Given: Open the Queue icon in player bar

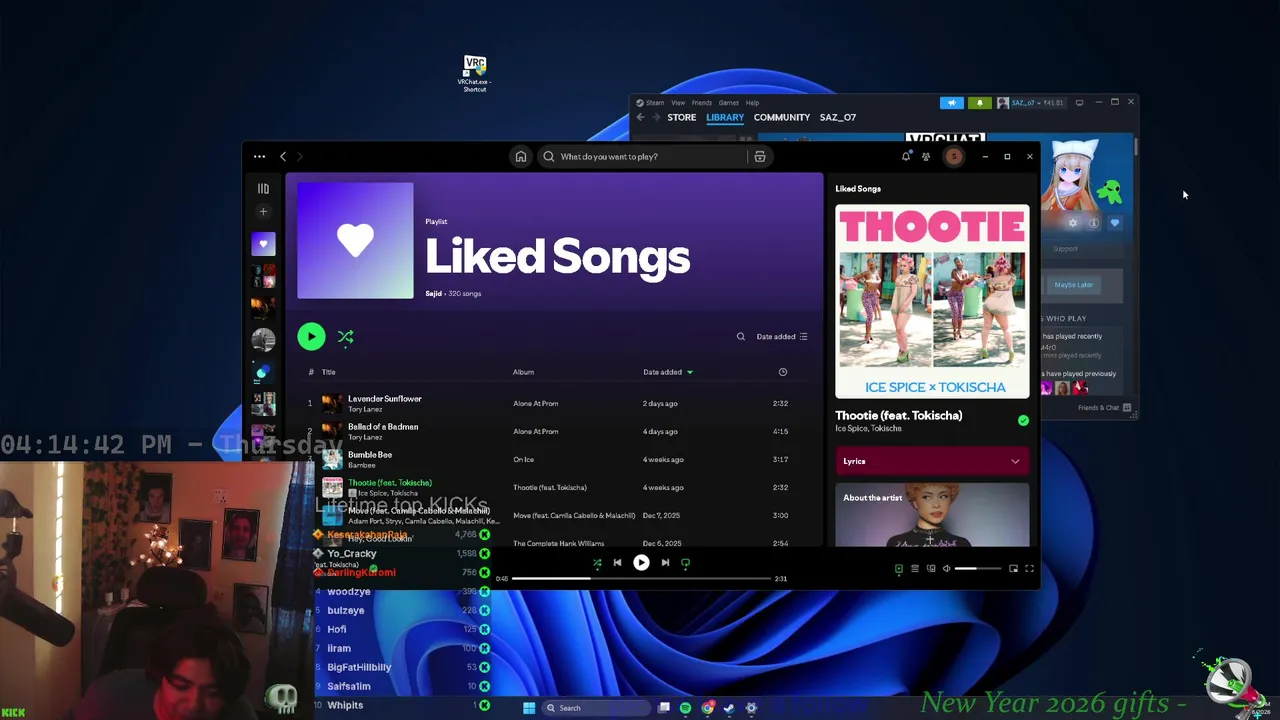Looking at the screenshot, I should (x=914, y=568).
